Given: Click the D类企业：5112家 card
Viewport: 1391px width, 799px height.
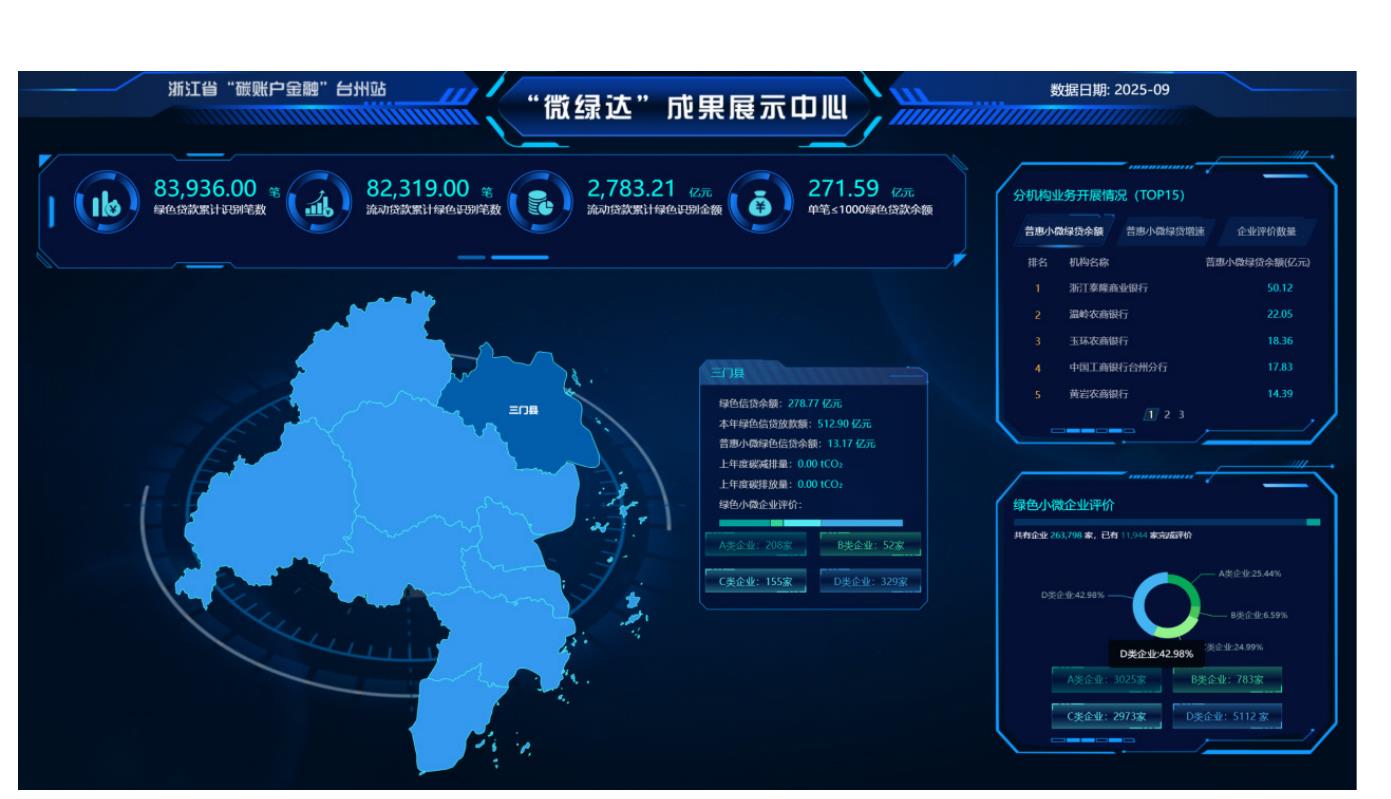Looking at the screenshot, I should coord(1227,716).
